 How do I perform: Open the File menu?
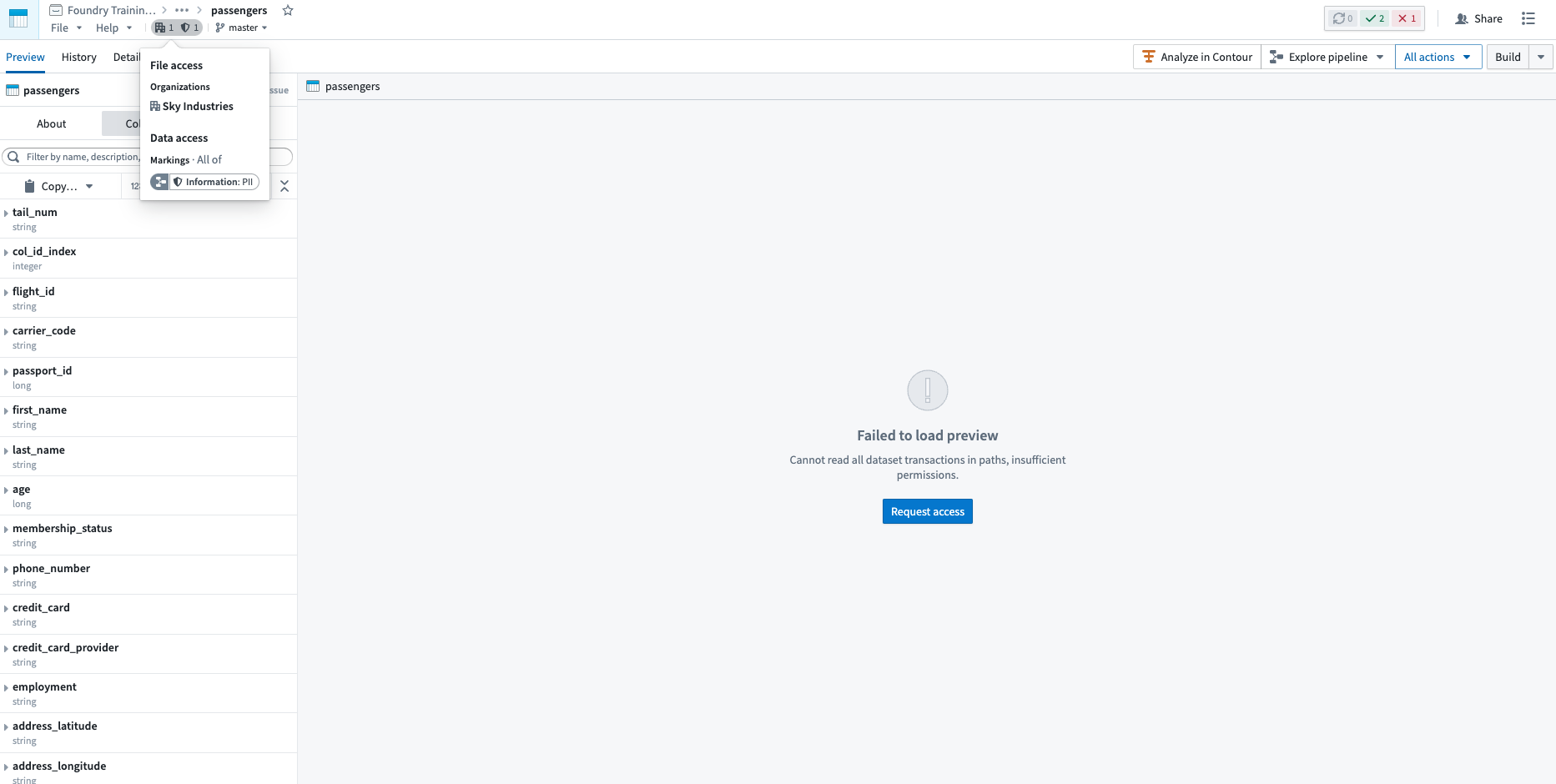coord(66,28)
